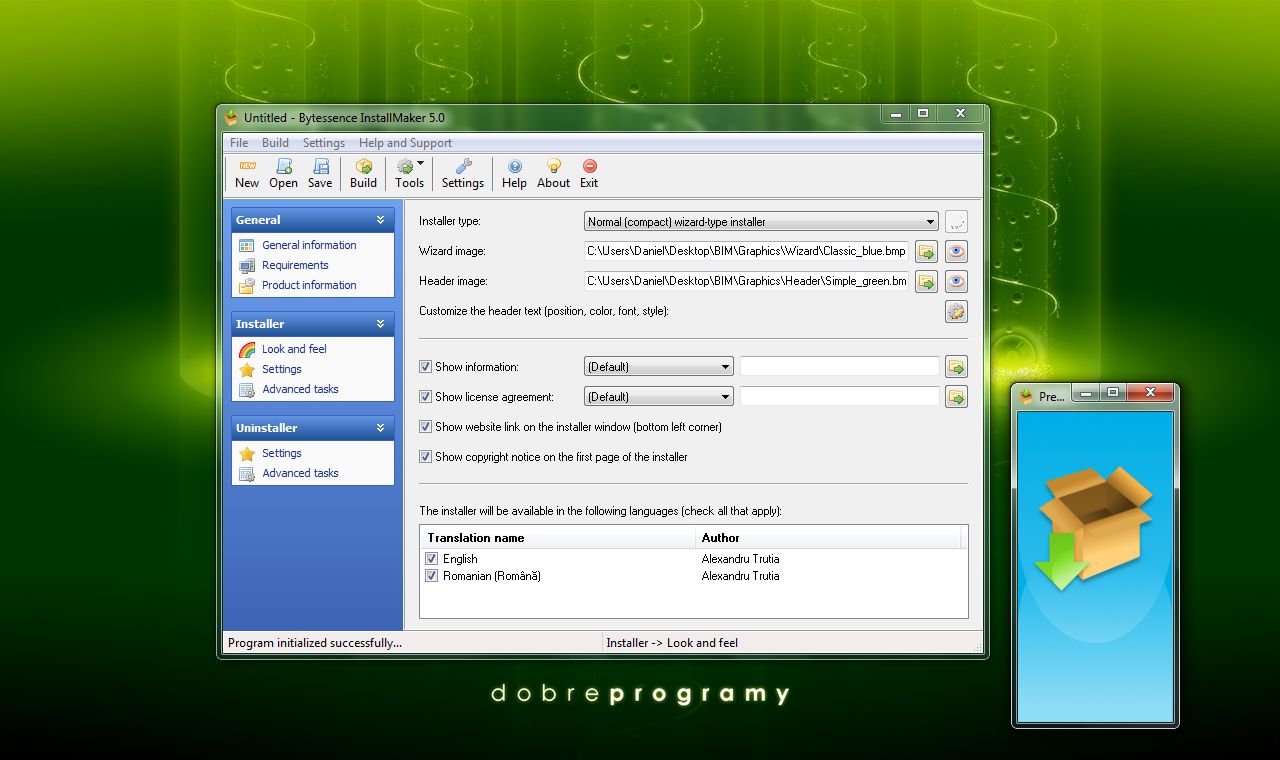Screen dimensions: 1280x760
Task: Uncheck the English language checkbox
Action: (432, 559)
